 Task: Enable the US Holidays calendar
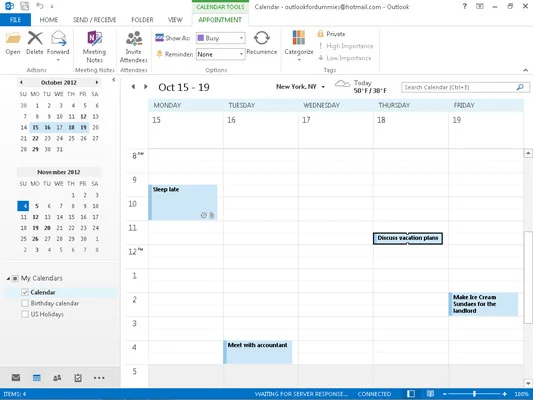[24, 314]
